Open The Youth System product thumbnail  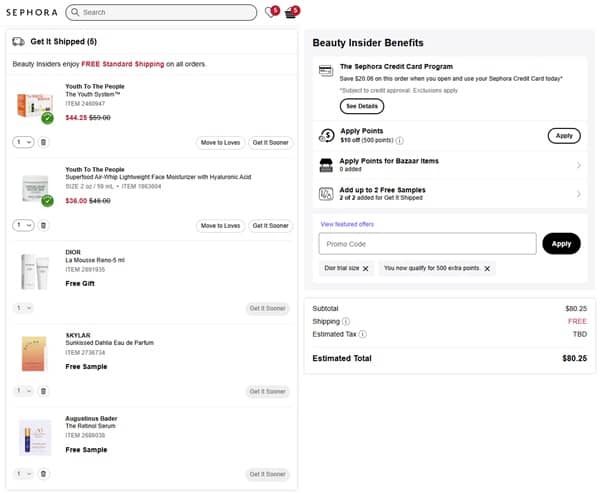tap(34, 105)
